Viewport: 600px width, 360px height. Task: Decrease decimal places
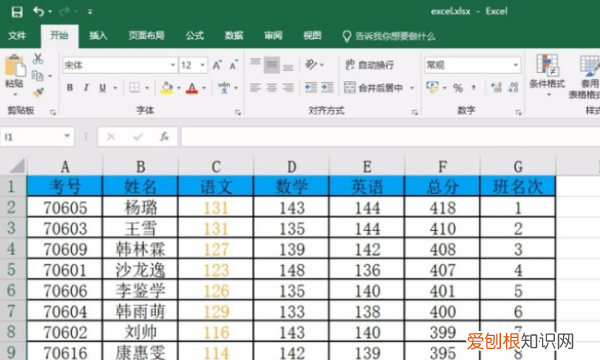click(x=513, y=88)
